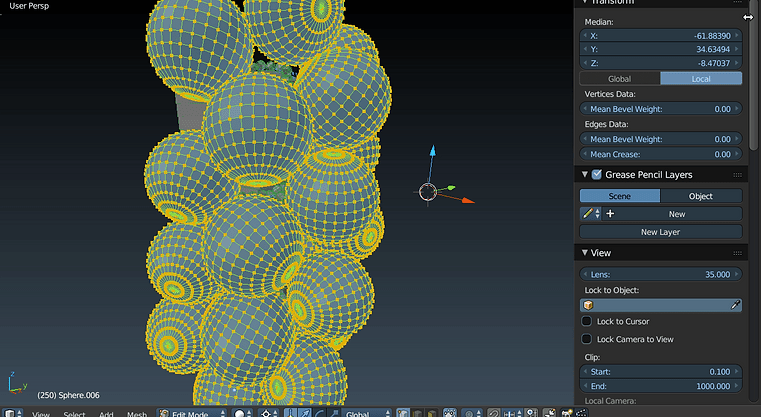Click the Clip End value field
The height and width of the screenshot is (417, 761).
coord(661,386)
